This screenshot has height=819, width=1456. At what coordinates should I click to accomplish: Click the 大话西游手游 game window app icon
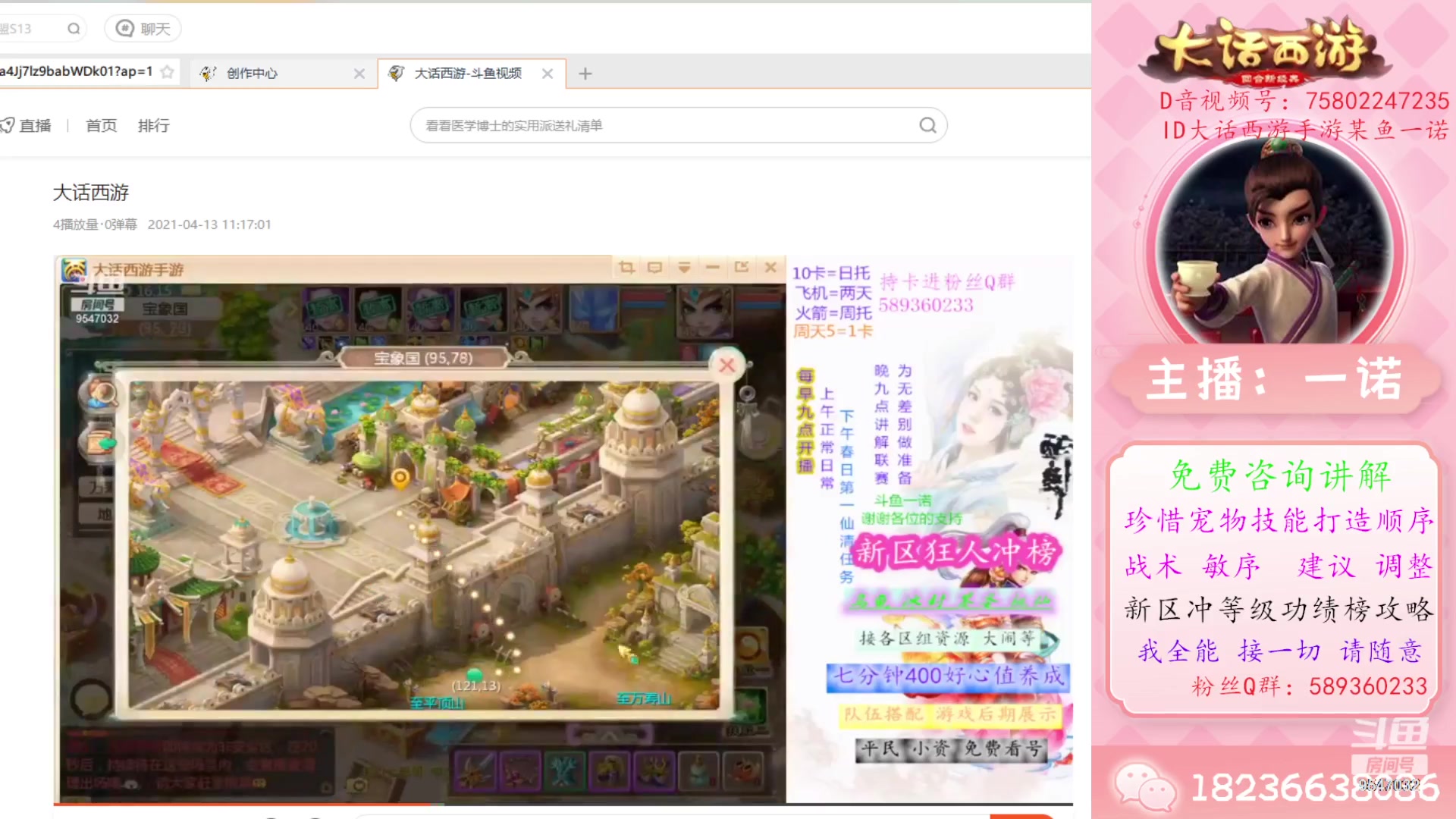pyautogui.click(x=74, y=269)
